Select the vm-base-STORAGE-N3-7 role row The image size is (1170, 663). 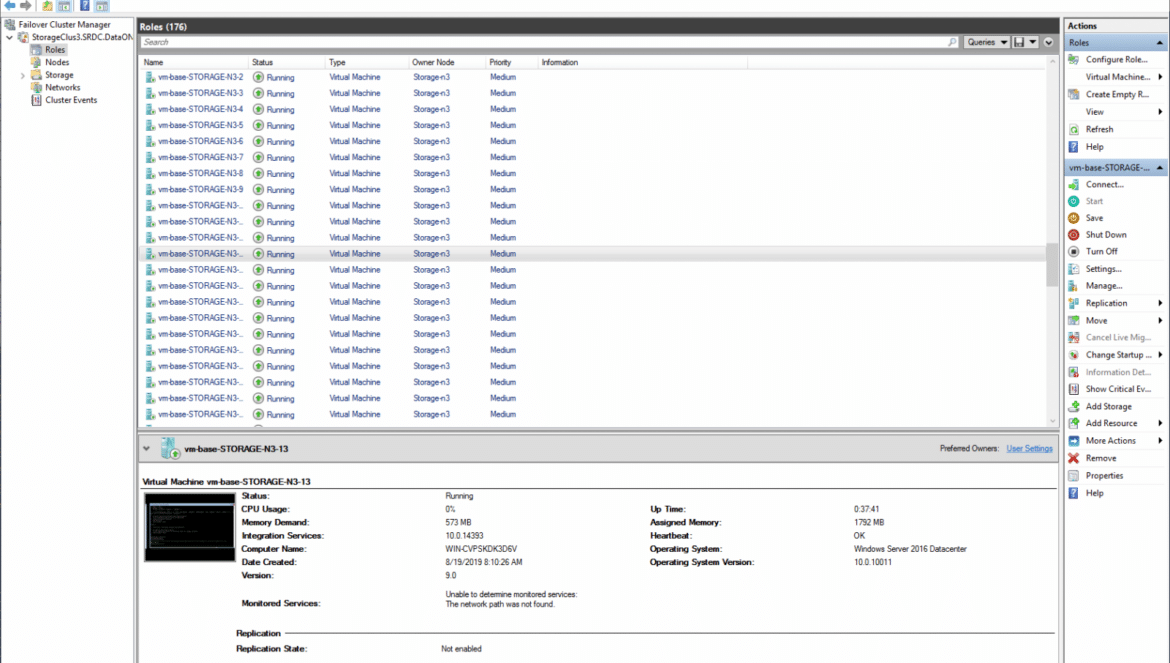coord(593,157)
